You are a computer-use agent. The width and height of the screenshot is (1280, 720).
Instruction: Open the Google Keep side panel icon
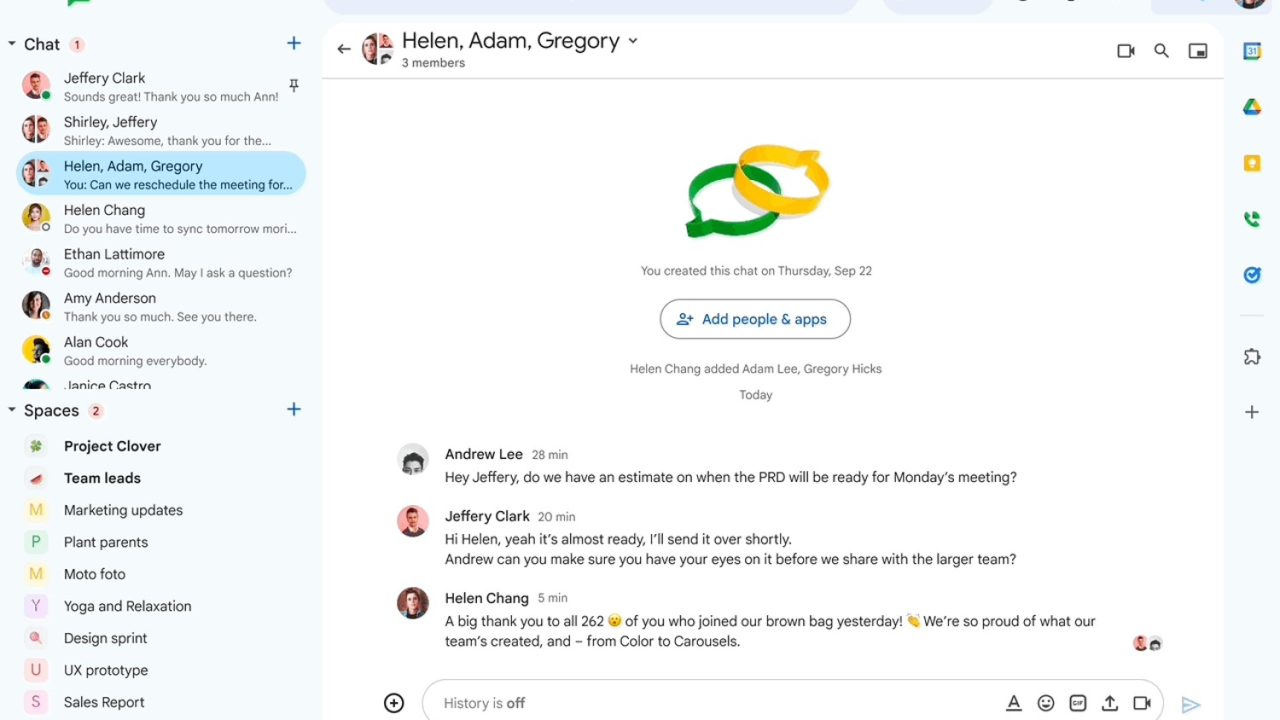(x=1252, y=163)
